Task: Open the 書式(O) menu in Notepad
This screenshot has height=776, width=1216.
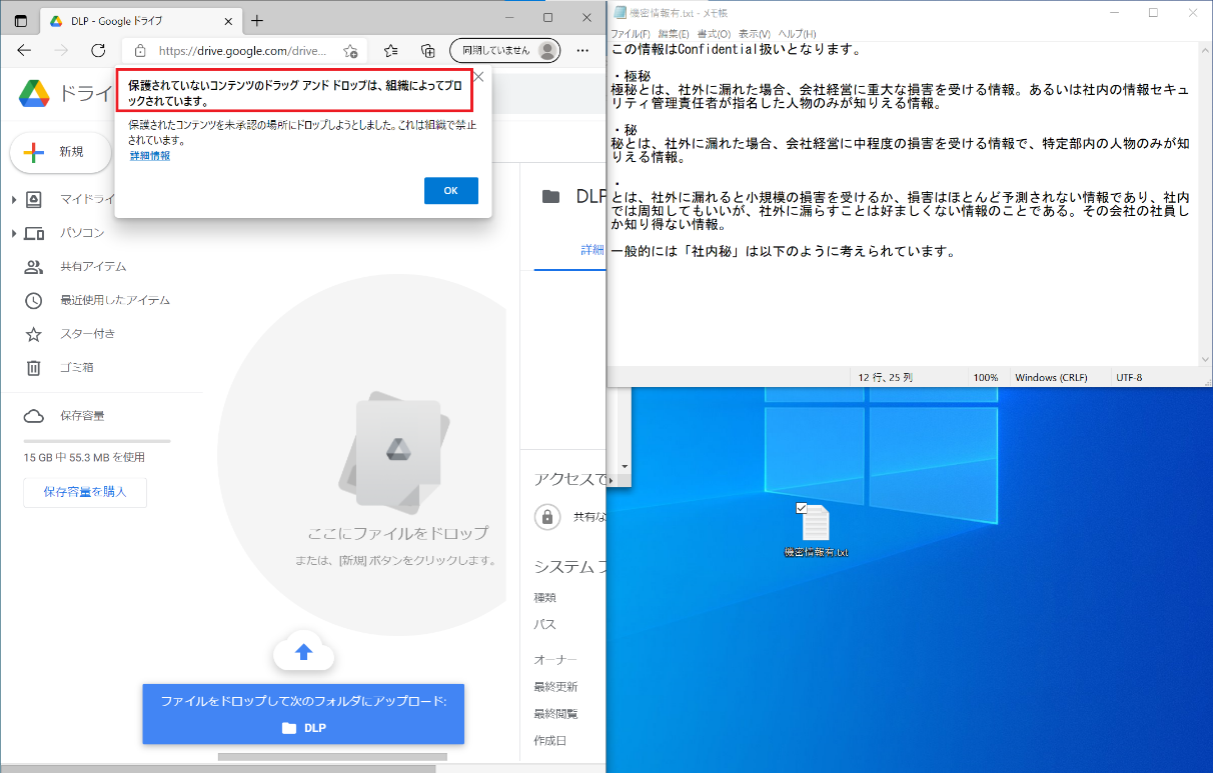Action: pos(714,34)
